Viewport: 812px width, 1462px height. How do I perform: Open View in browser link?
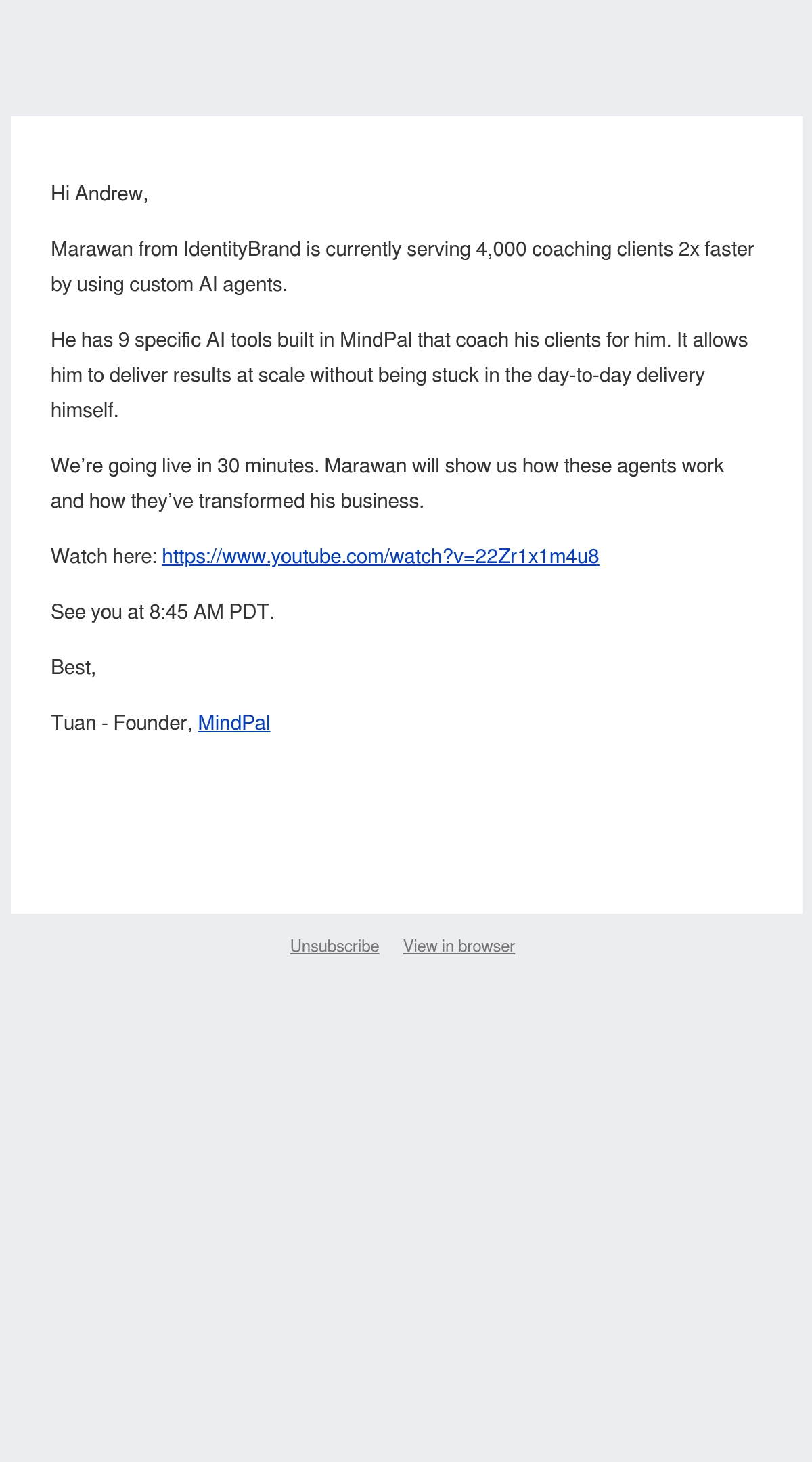click(x=459, y=946)
